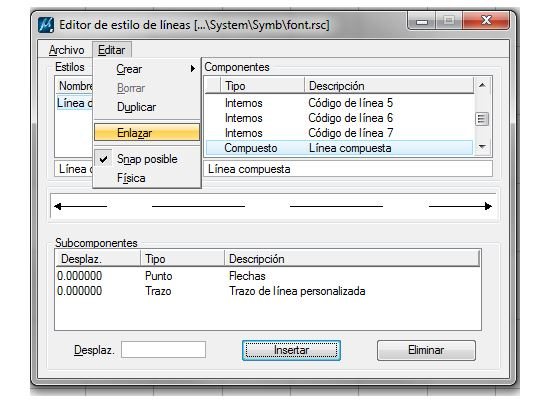The height and width of the screenshot is (403, 535).
Task: Toggle the Snap posible check mark
Action: coord(103,159)
